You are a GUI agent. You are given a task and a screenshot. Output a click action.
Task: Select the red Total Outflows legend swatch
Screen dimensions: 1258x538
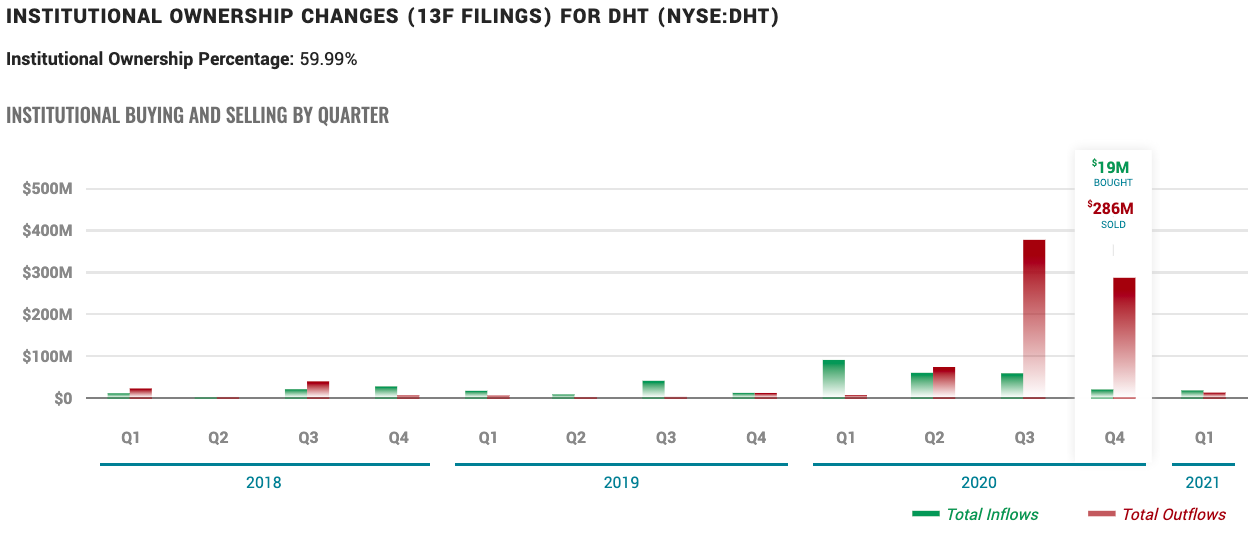coord(1101,514)
